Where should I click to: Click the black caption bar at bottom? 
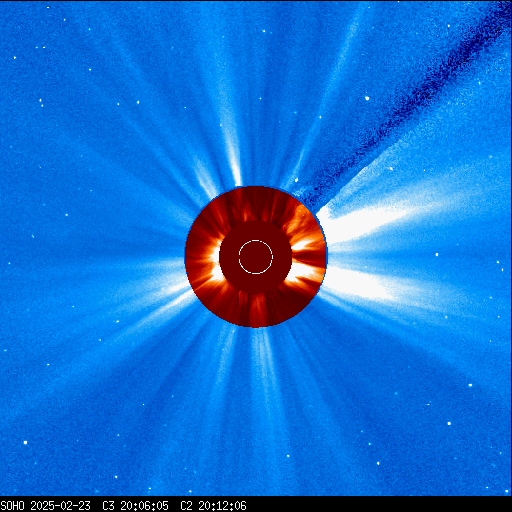(x=256, y=504)
